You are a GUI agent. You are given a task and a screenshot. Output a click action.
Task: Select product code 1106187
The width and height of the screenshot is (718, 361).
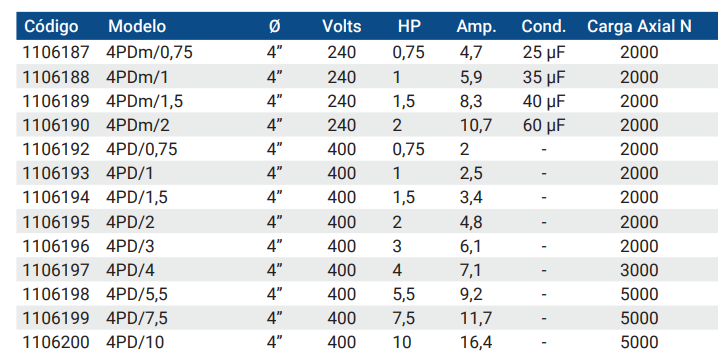click(x=56, y=52)
